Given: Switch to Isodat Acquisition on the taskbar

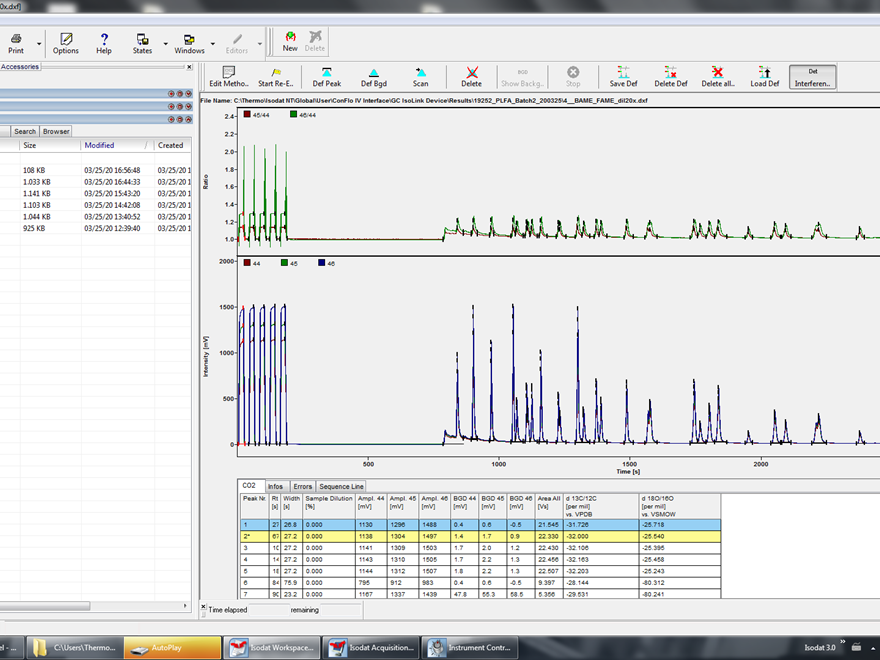Looking at the screenshot, I should point(372,648).
